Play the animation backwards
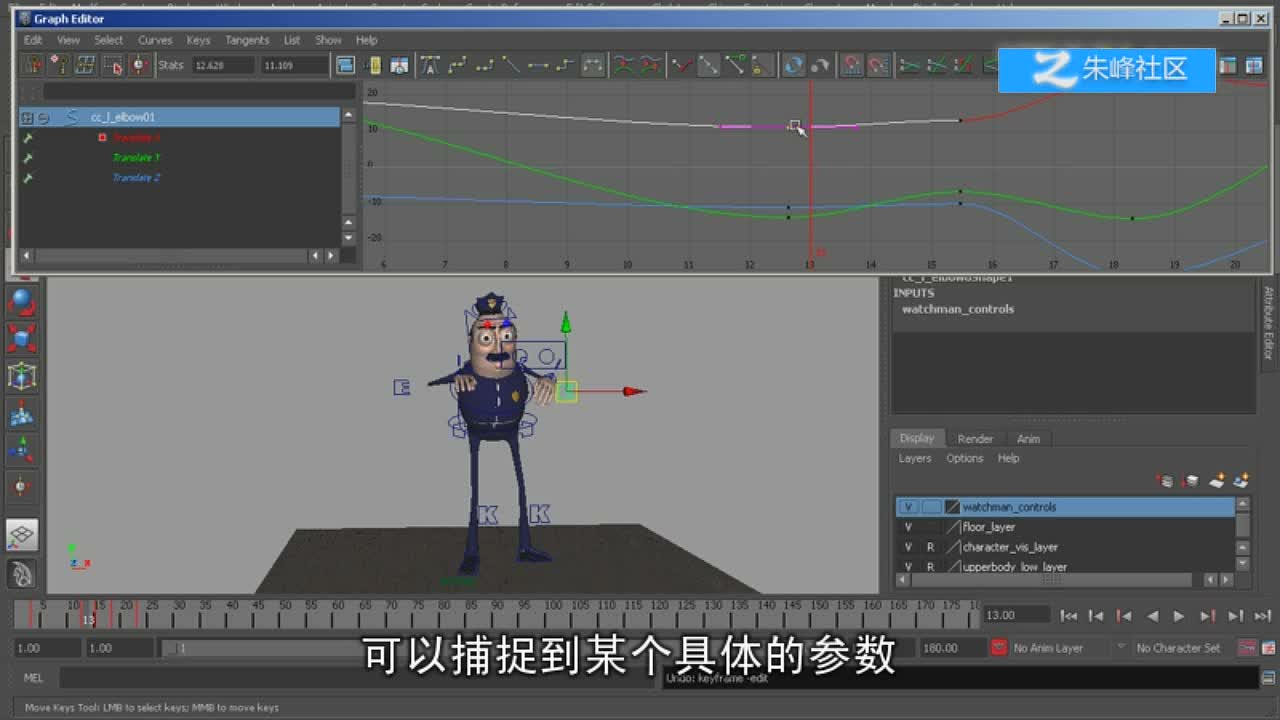 (1152, 616)
